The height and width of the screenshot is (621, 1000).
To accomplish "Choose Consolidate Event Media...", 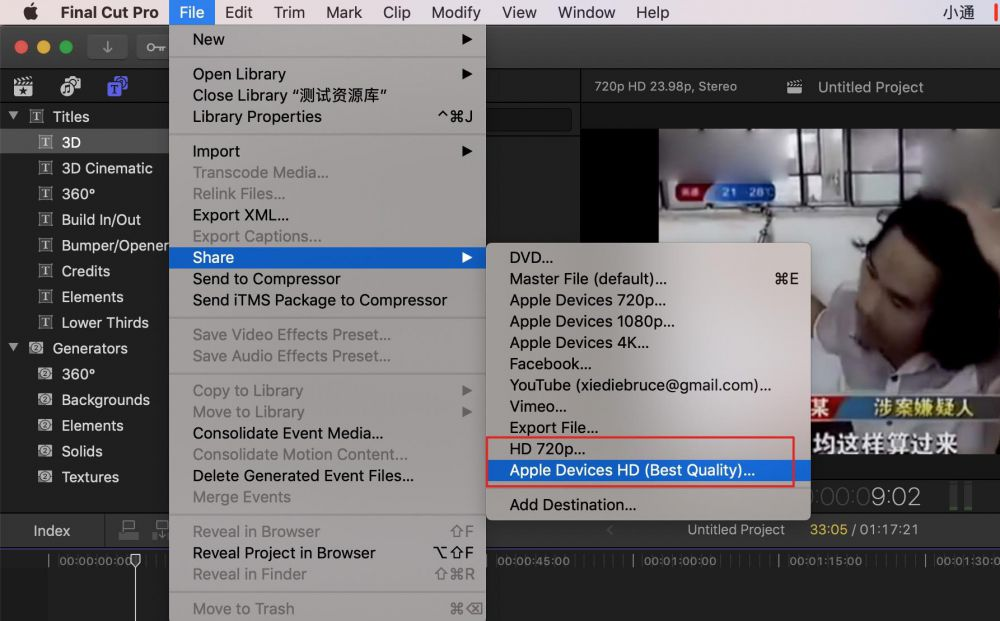I will click(x=327, y=434).
